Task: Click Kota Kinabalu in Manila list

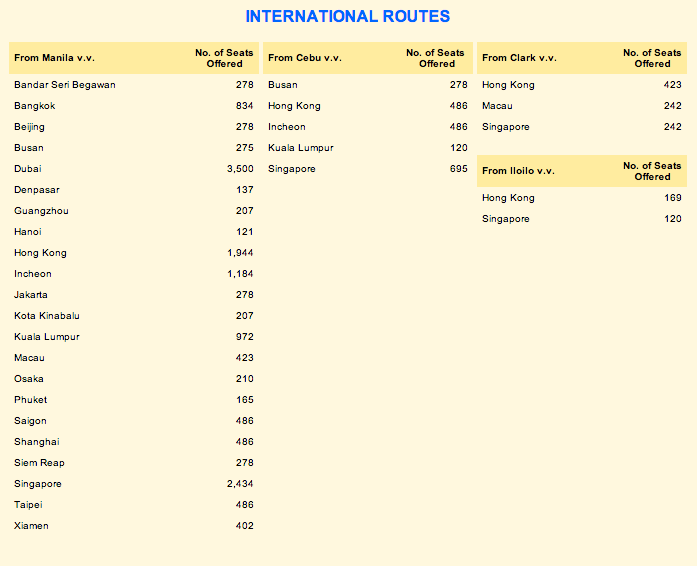Action: point(47,316)
